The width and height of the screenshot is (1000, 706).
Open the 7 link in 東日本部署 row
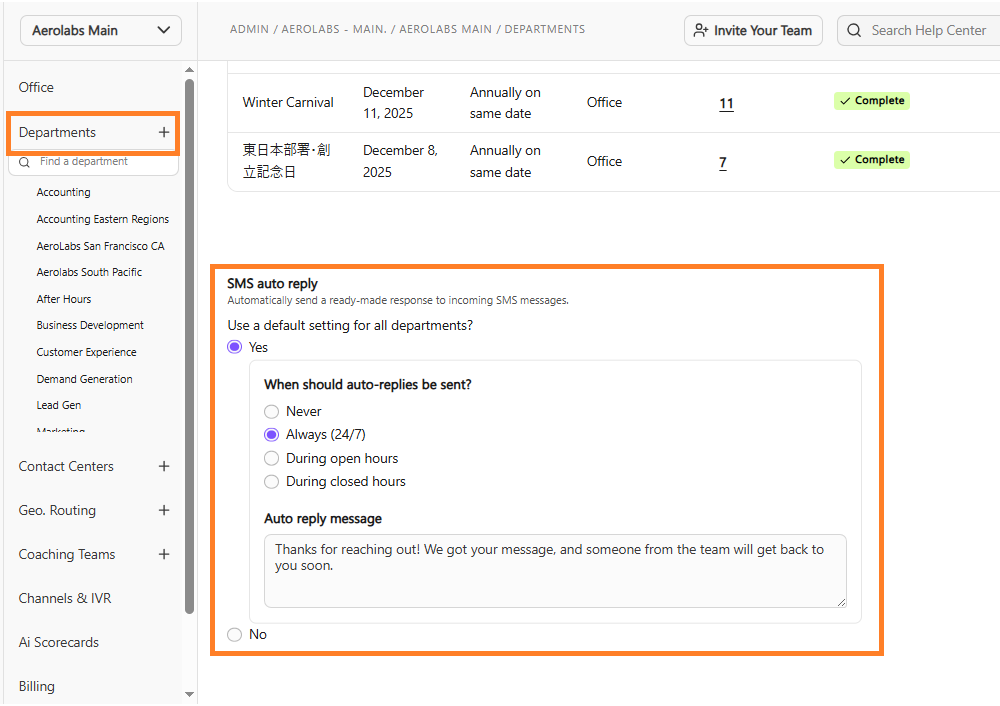click(723, 163)
